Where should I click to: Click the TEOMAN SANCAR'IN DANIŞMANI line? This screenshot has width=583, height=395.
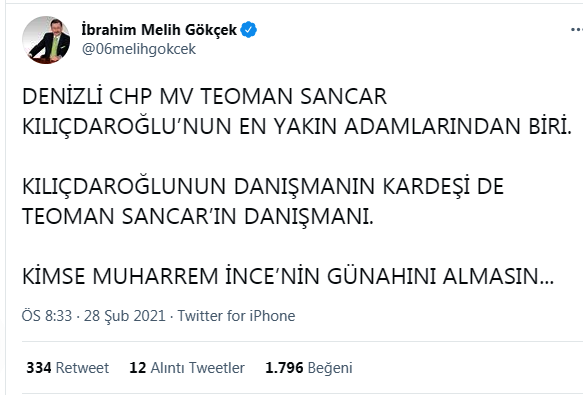pos(198,216)
